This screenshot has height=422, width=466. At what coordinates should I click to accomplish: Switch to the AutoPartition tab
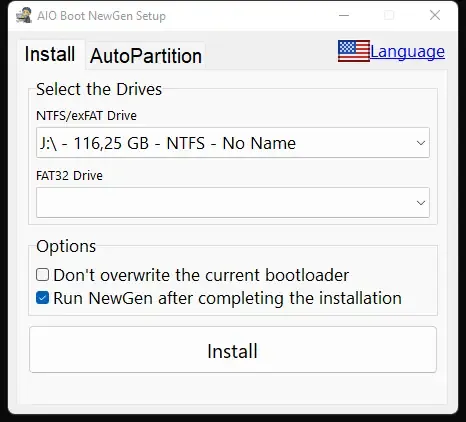coord(146,56)
